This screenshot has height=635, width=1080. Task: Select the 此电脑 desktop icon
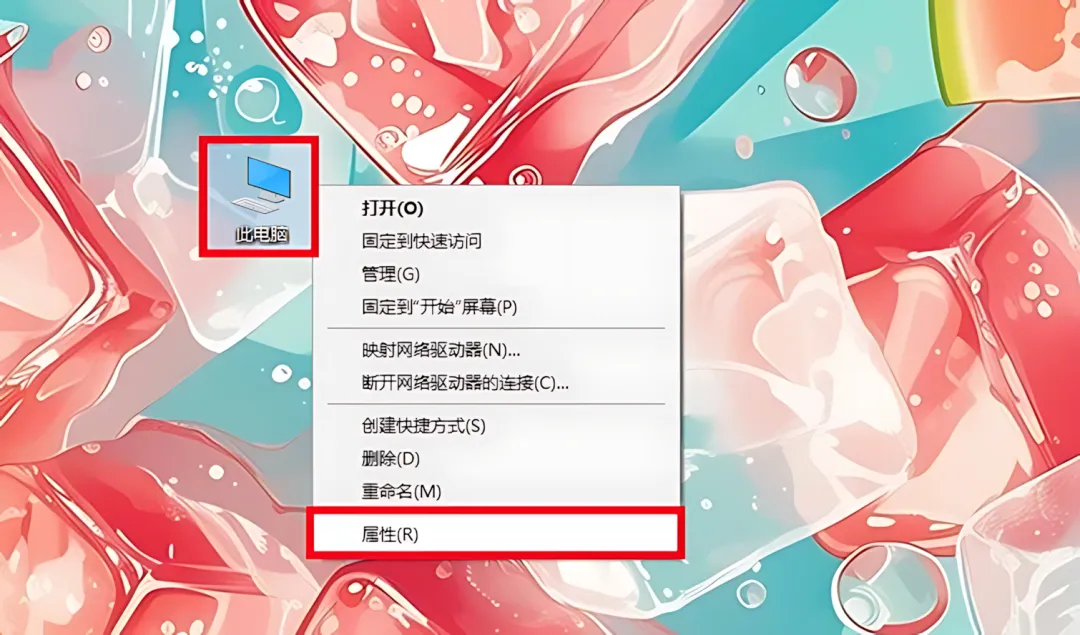(x=260, y=197)
